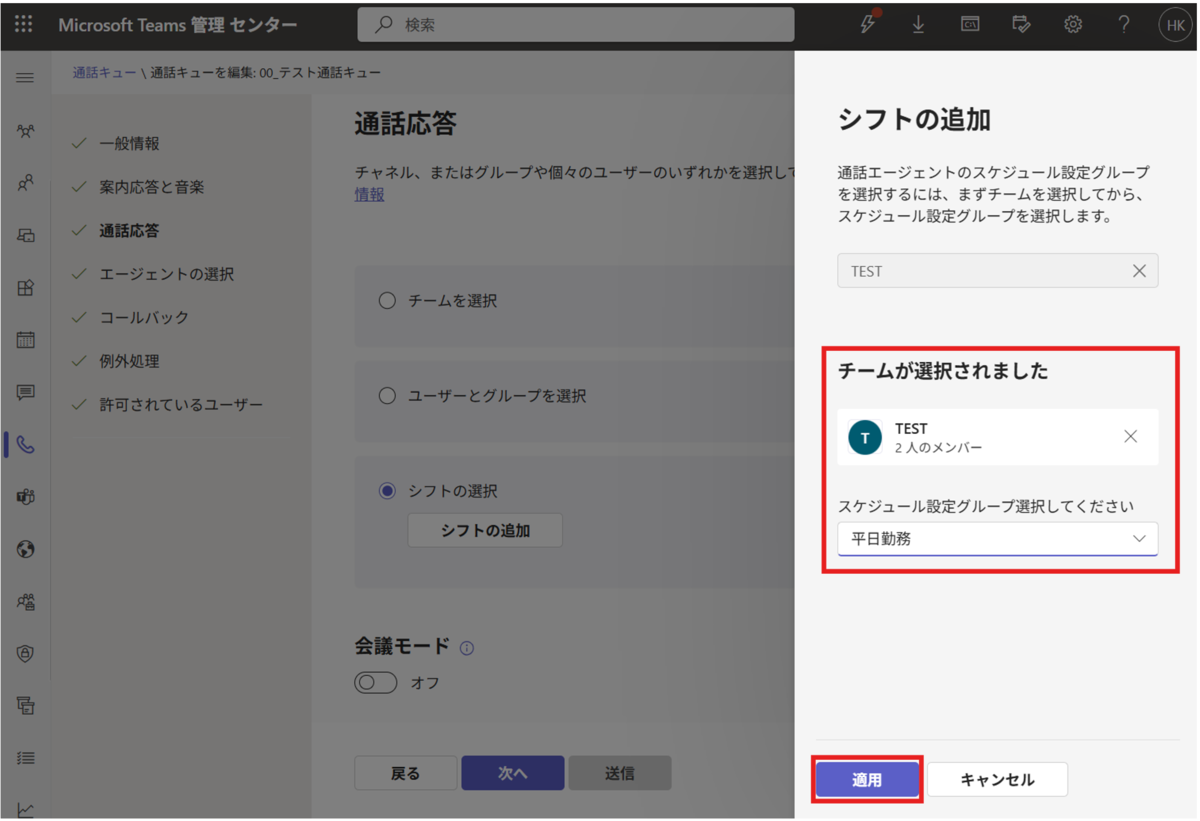Click the シフトの追加 panel heading
Screen dimensions: 1200x821
[914, 120]
